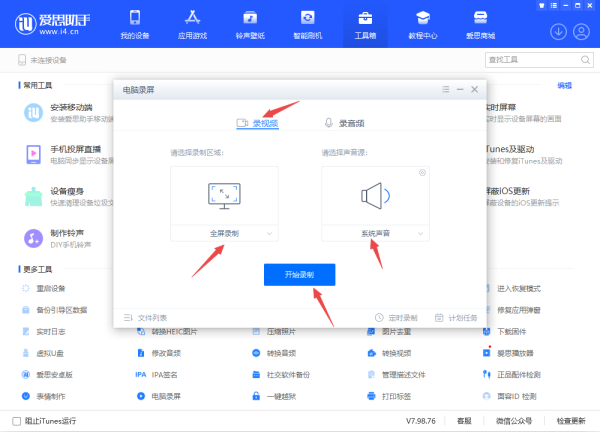Switch to the 录视频 tab
Image resolution: width=600 pixels, height=432 pixels.
click(x=258, y=123)
